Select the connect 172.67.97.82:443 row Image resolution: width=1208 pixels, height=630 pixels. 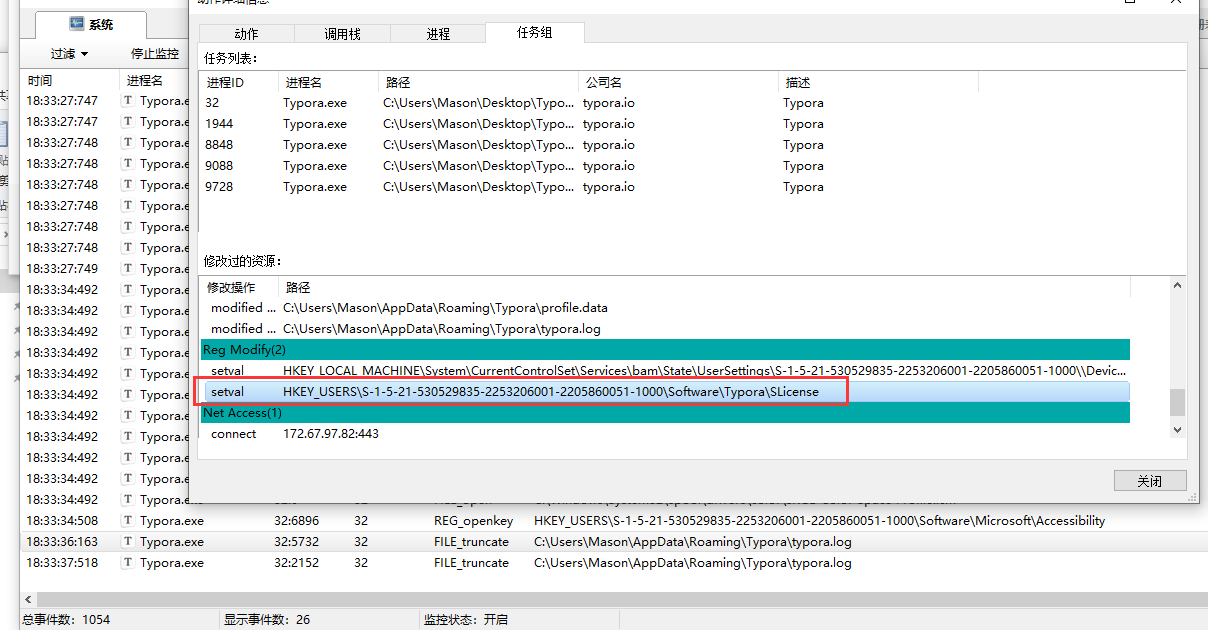click(x=665, y=434)
